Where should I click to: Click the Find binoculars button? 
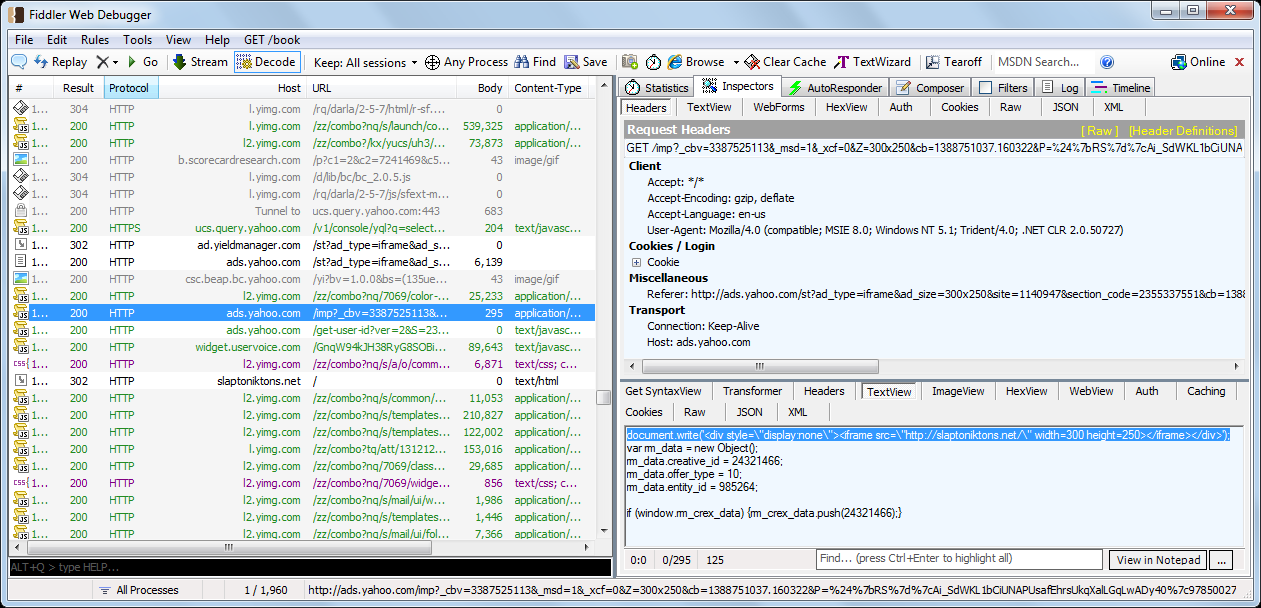point(535,62)
